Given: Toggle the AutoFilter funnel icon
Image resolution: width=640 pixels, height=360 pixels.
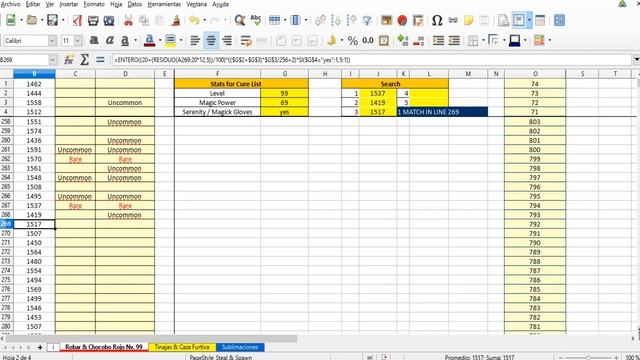Looking at the screenshot, I should [x=367, y=20].
